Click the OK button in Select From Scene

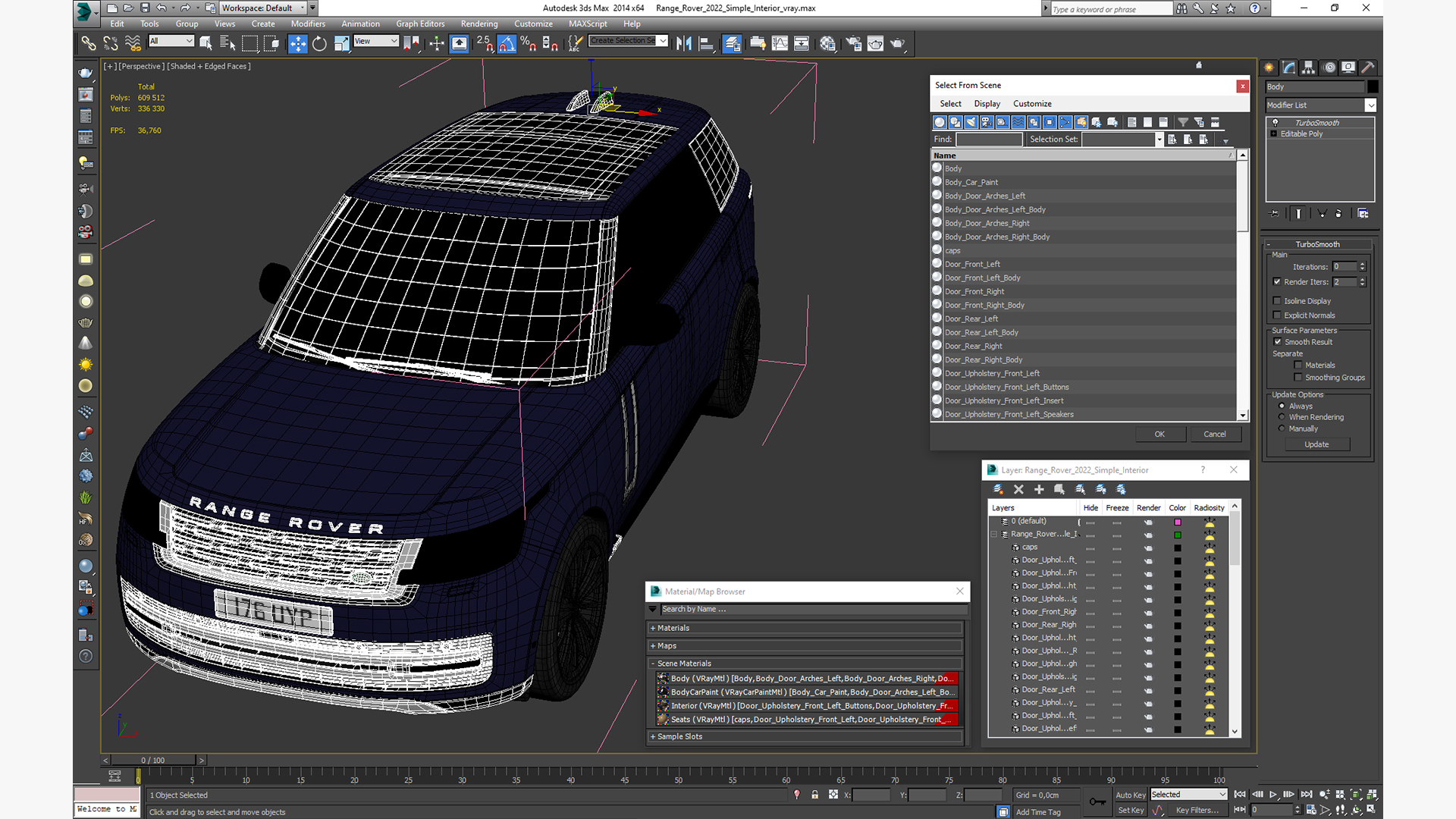pos(1159,434)
